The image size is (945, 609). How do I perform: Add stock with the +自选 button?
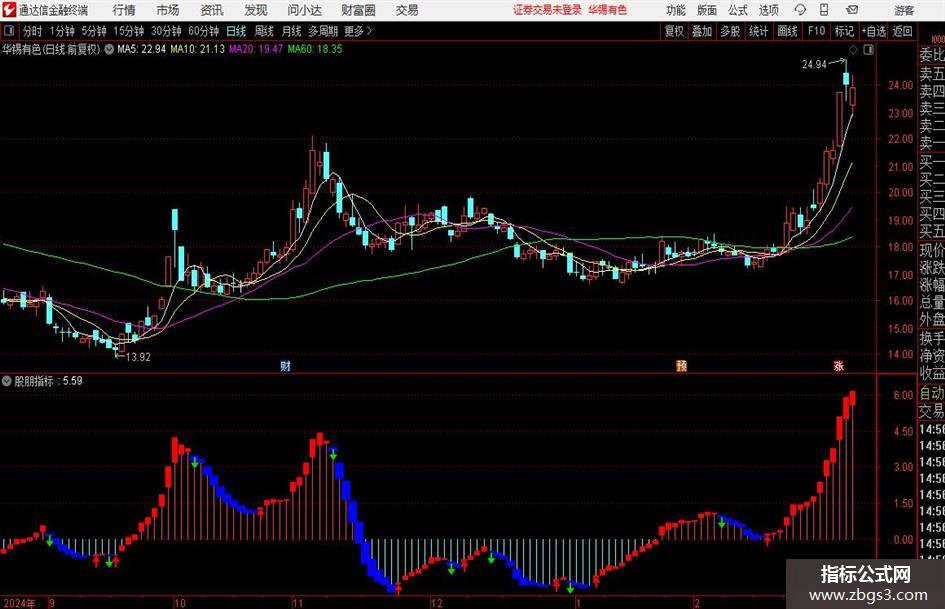tap(873, 31)
